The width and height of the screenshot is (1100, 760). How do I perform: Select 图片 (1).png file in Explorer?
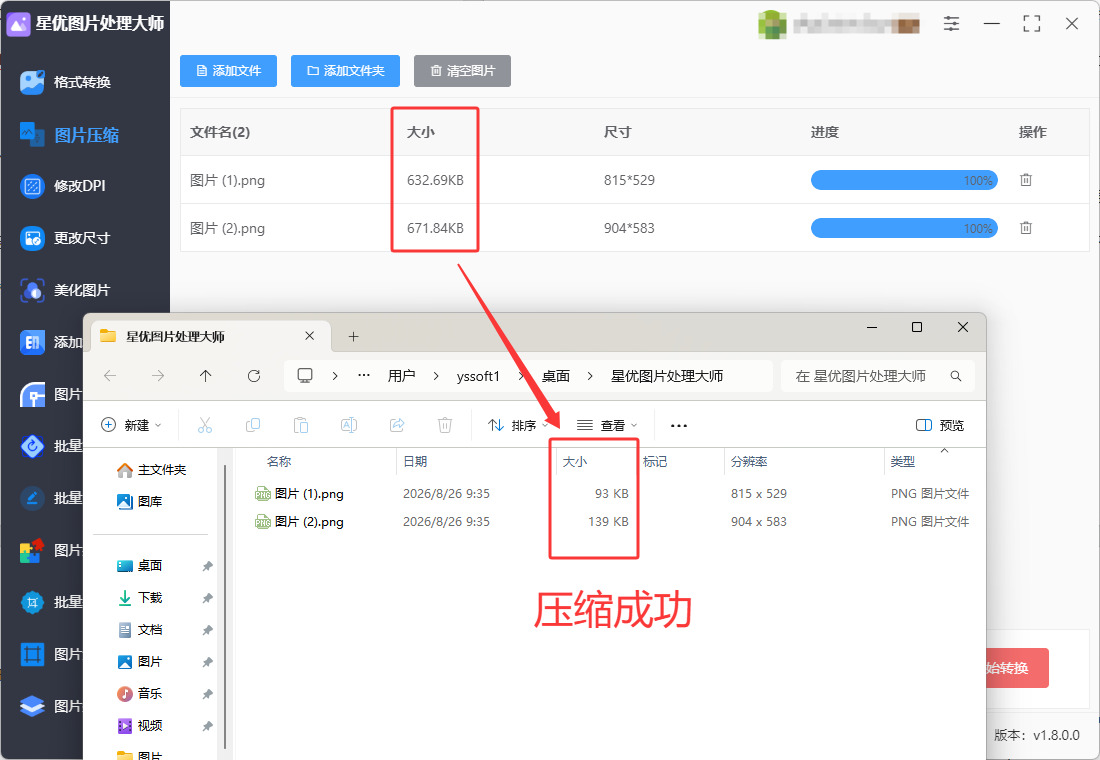point(300,494)
